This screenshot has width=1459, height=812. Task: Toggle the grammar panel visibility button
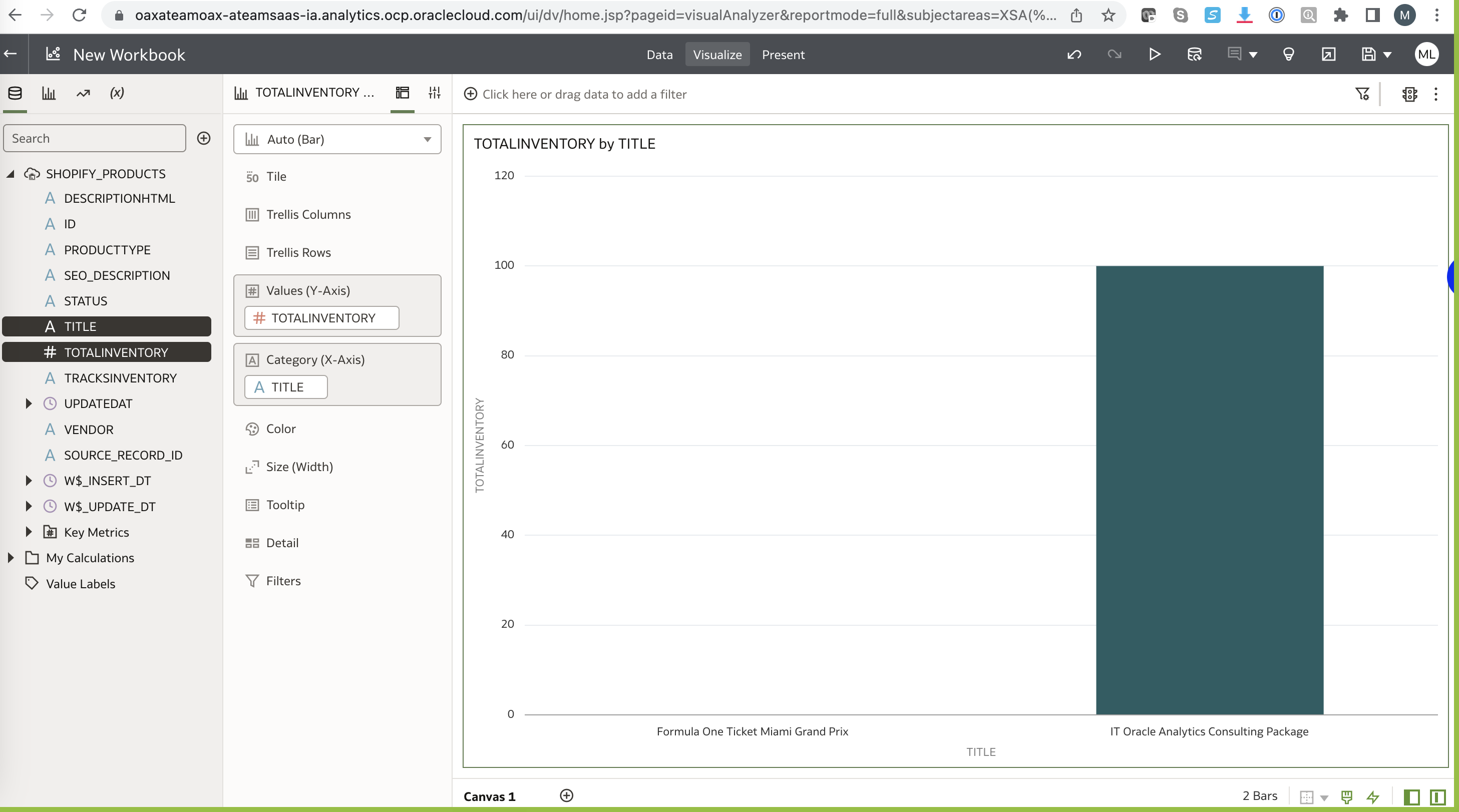pyautogui.click(x=1437, y=796)
